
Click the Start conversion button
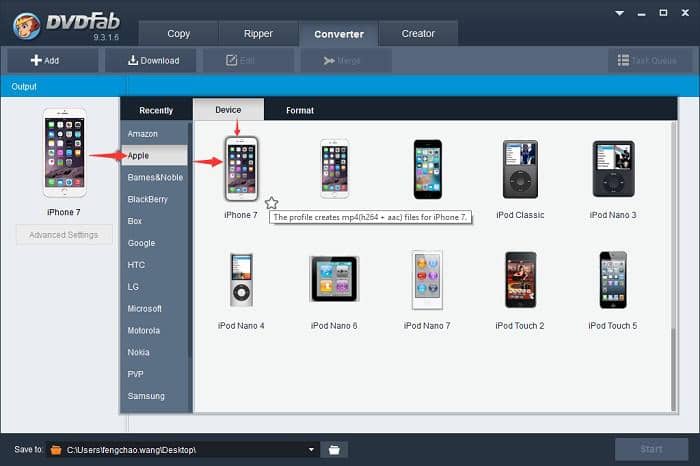(651, 449)
